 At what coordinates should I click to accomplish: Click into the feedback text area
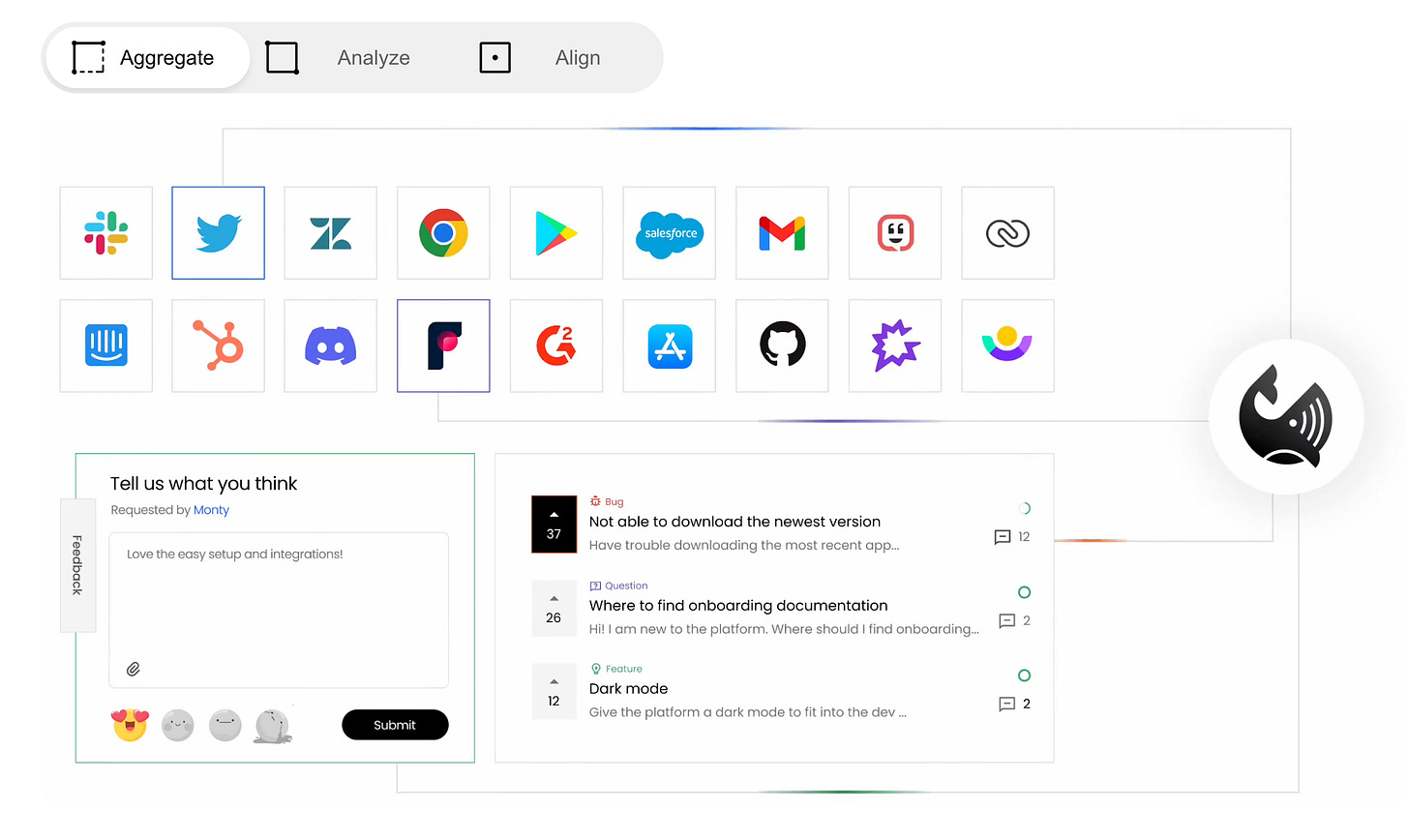click(279, 610)
